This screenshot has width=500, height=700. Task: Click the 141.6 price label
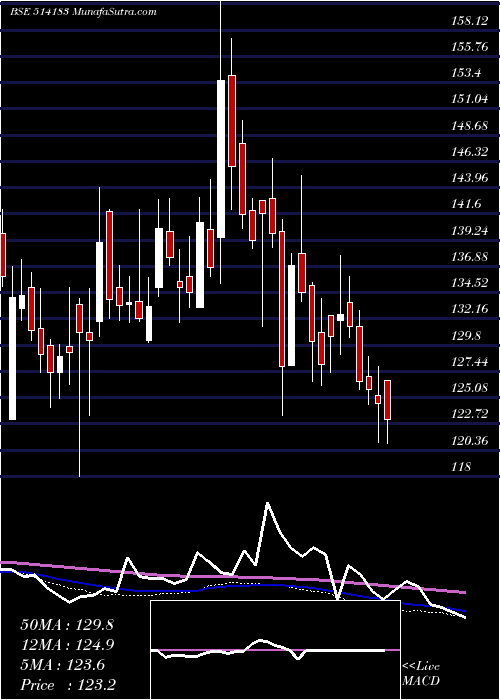coord(466,204)
